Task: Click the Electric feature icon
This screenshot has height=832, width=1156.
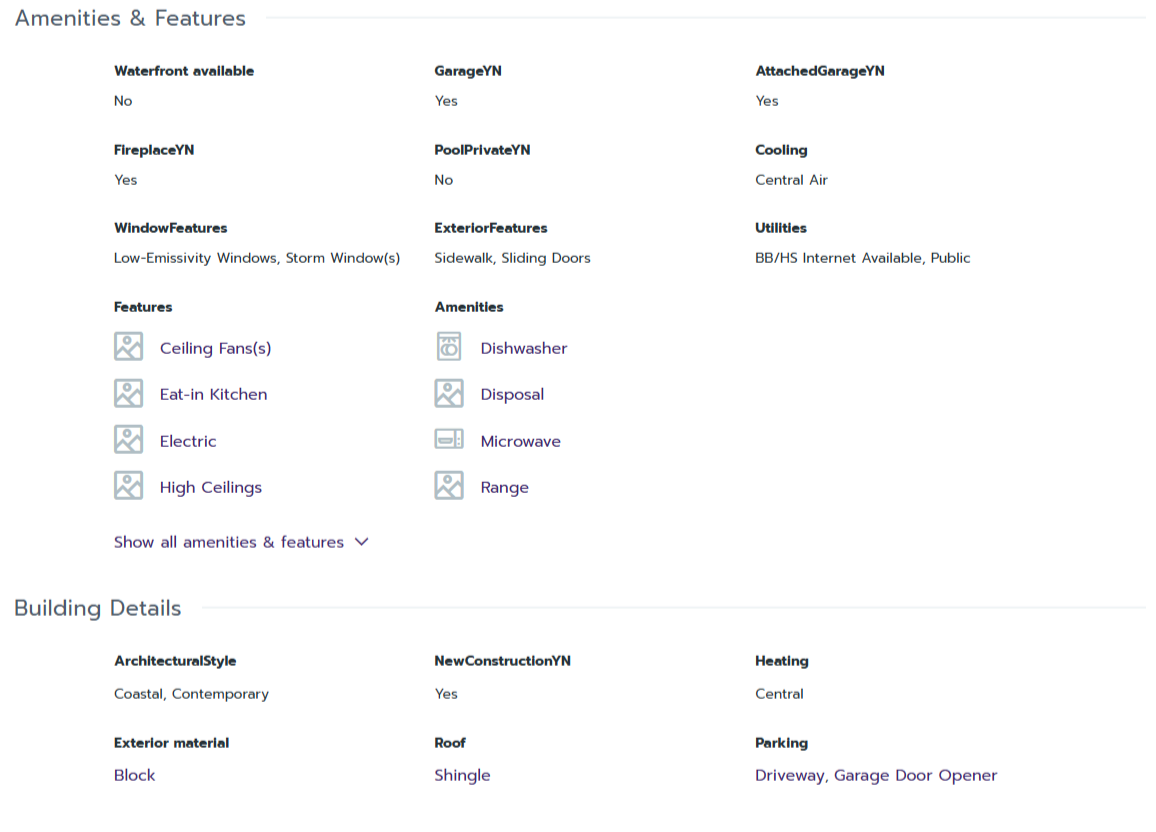Action: [x=128, y=440]
